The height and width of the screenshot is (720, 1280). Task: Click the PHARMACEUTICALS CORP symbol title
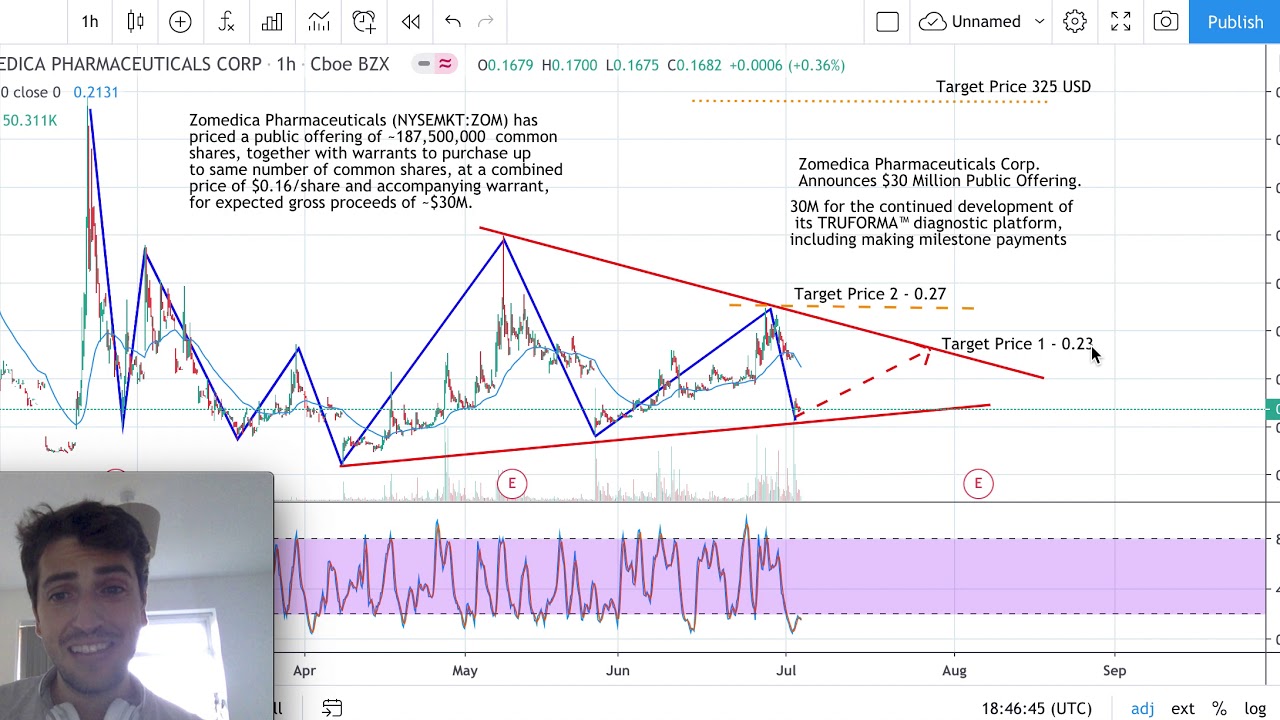(x=131, y=64)
